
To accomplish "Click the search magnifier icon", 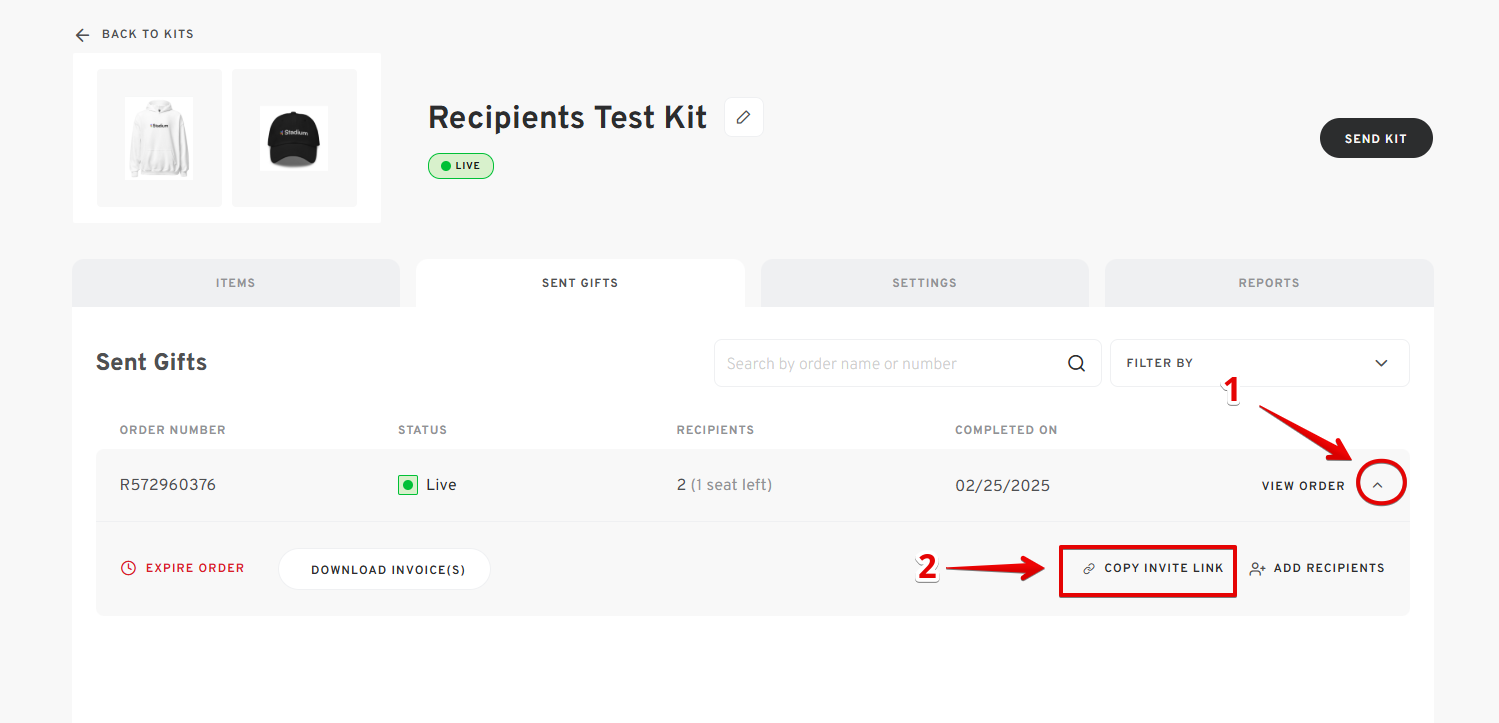I will pyautogui.click(x=1076, y=363).
